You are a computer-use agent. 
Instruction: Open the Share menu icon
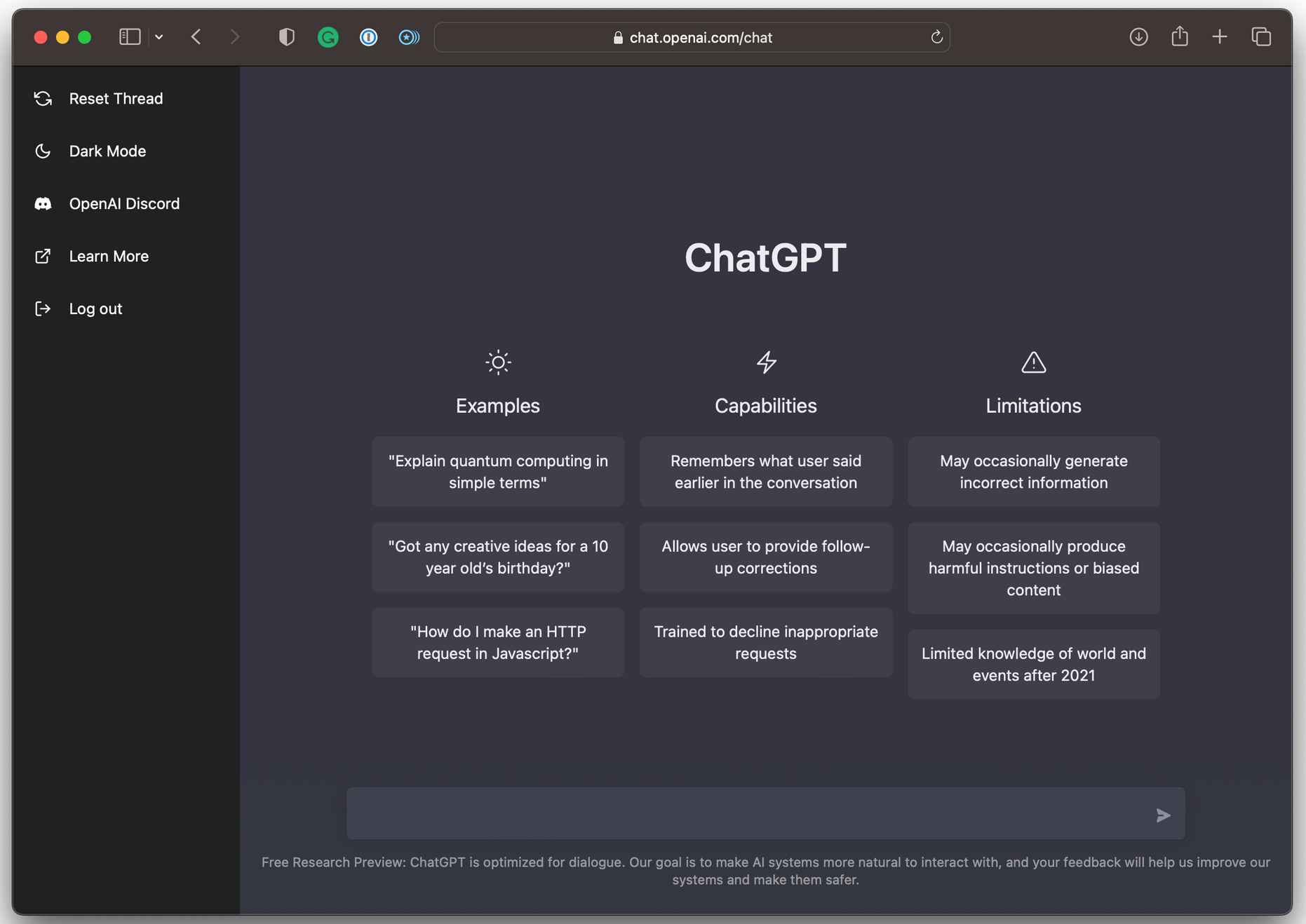1180,36
